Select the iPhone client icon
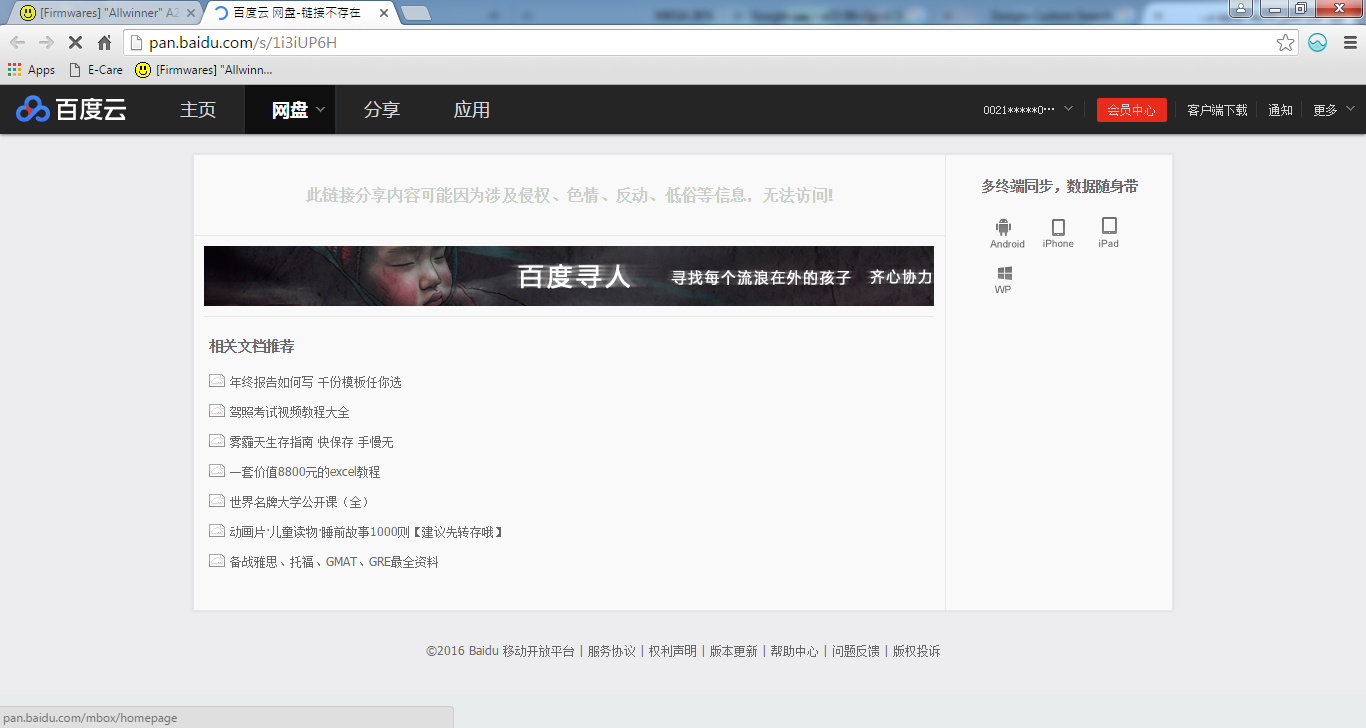Screen dimensions: 1366x728 1058,233
